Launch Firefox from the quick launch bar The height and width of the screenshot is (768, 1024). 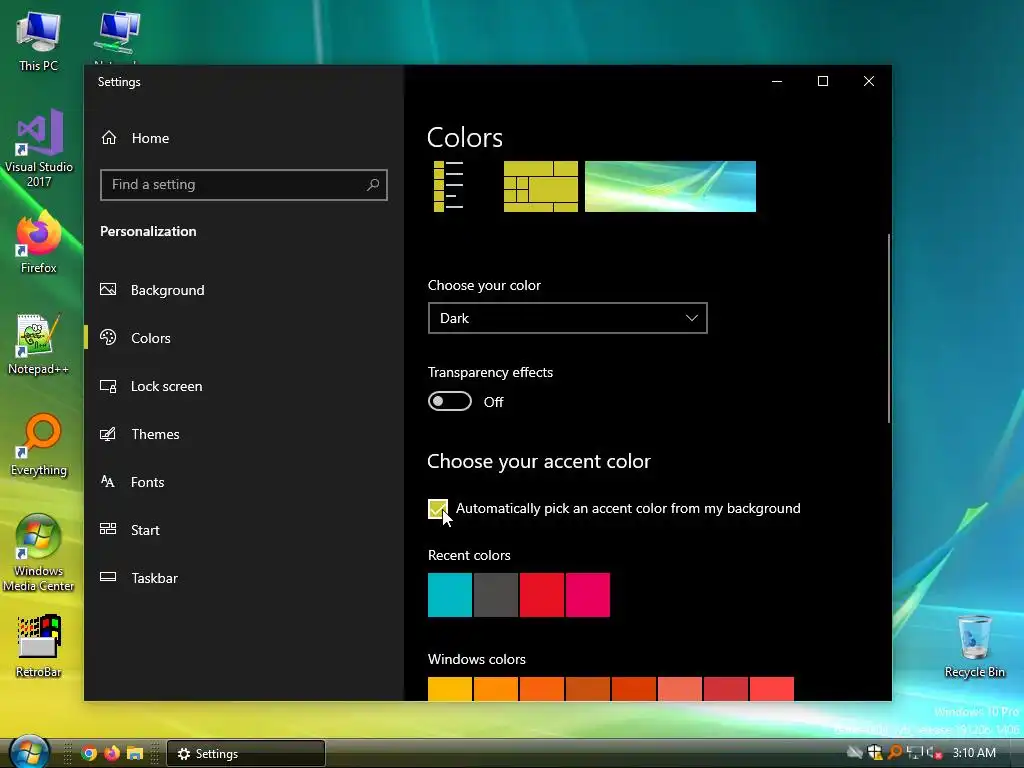pos(112,753)
